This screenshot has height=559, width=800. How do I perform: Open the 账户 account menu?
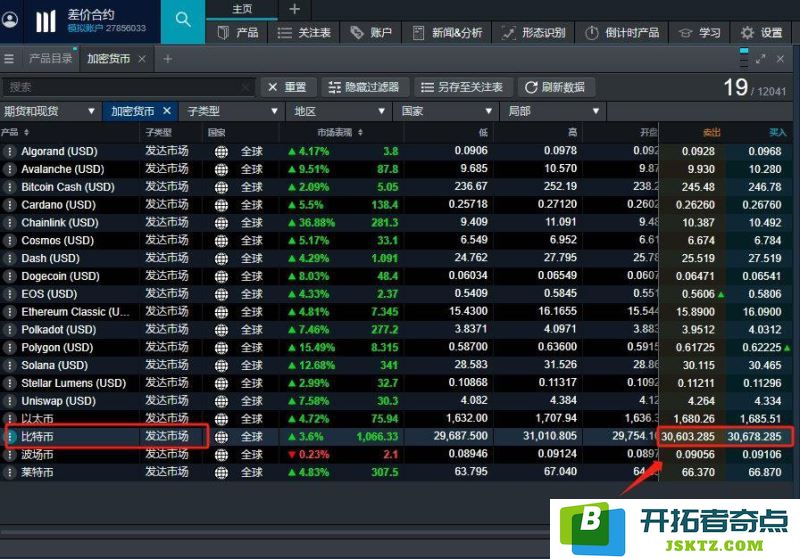(371, 33)
